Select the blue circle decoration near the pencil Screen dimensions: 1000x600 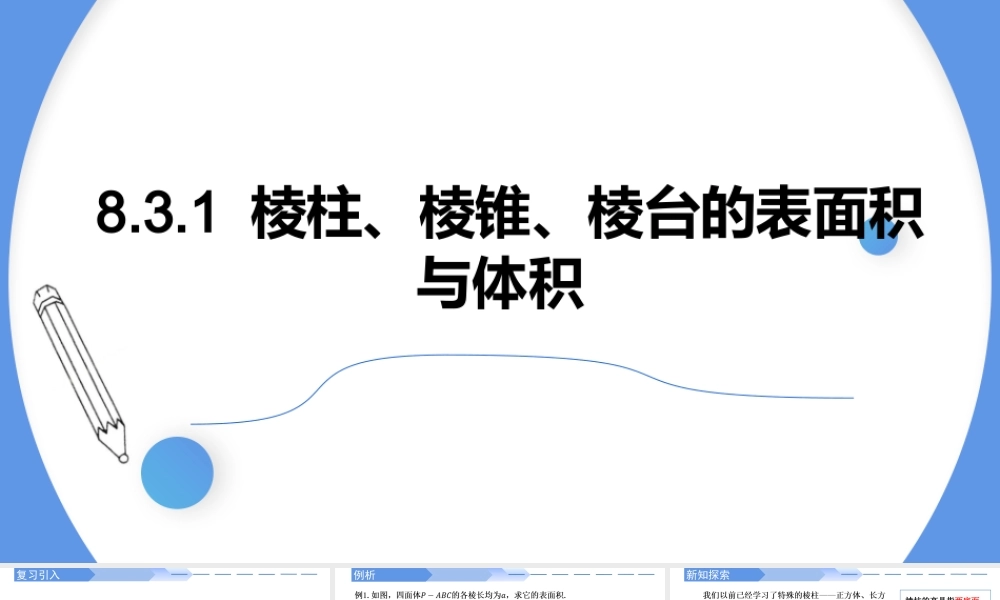[176, 473]
